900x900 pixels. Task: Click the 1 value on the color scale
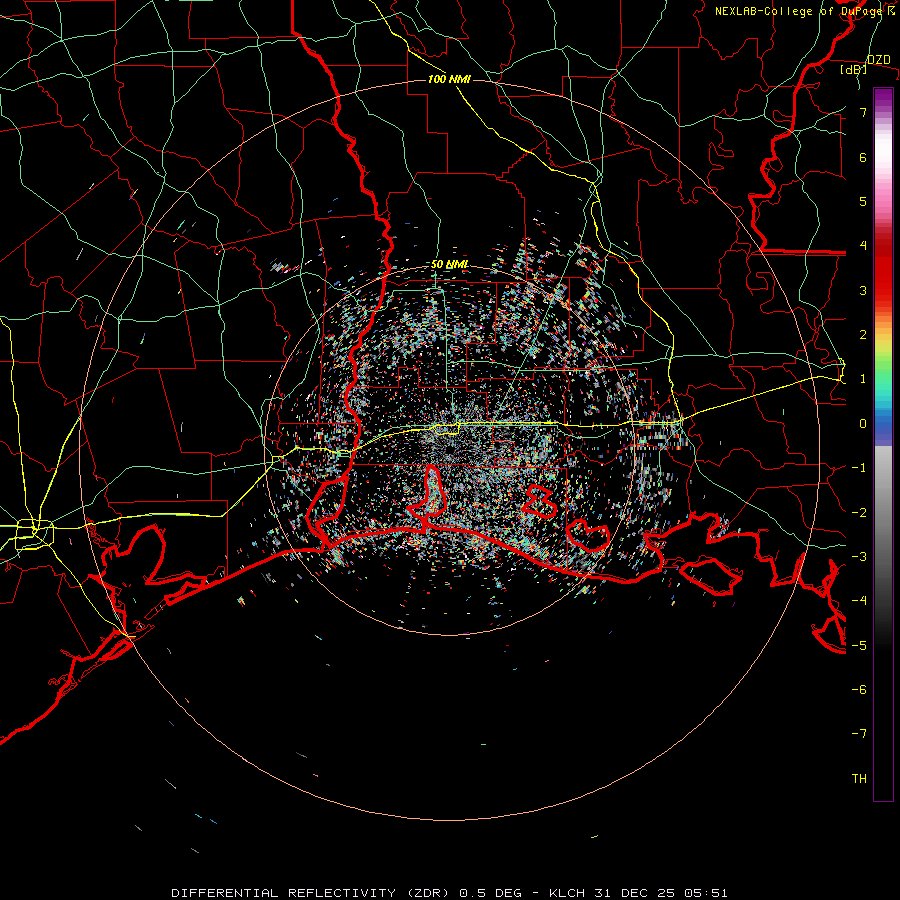click(x=863, y=379)
